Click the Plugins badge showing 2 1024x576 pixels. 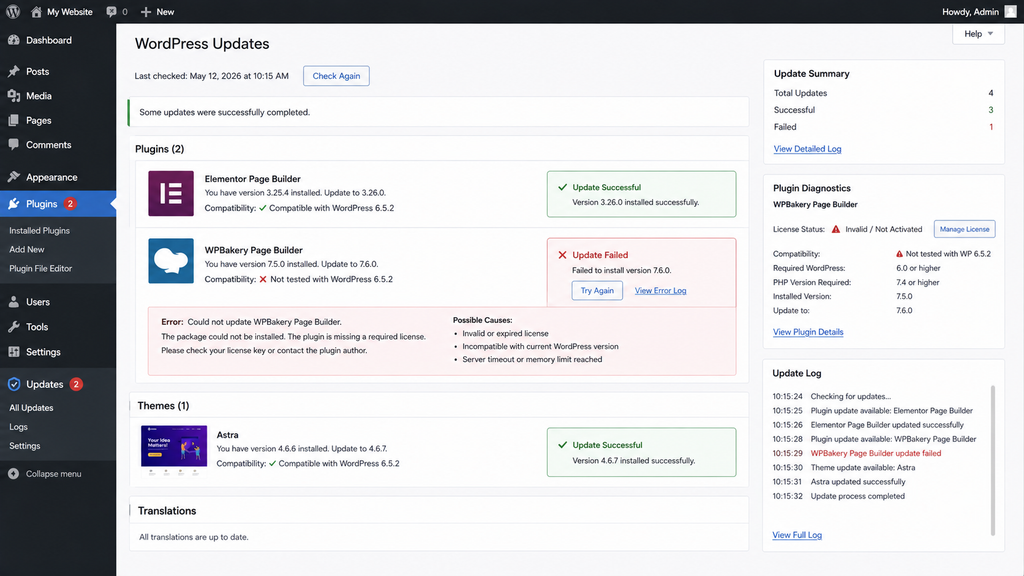70,204
